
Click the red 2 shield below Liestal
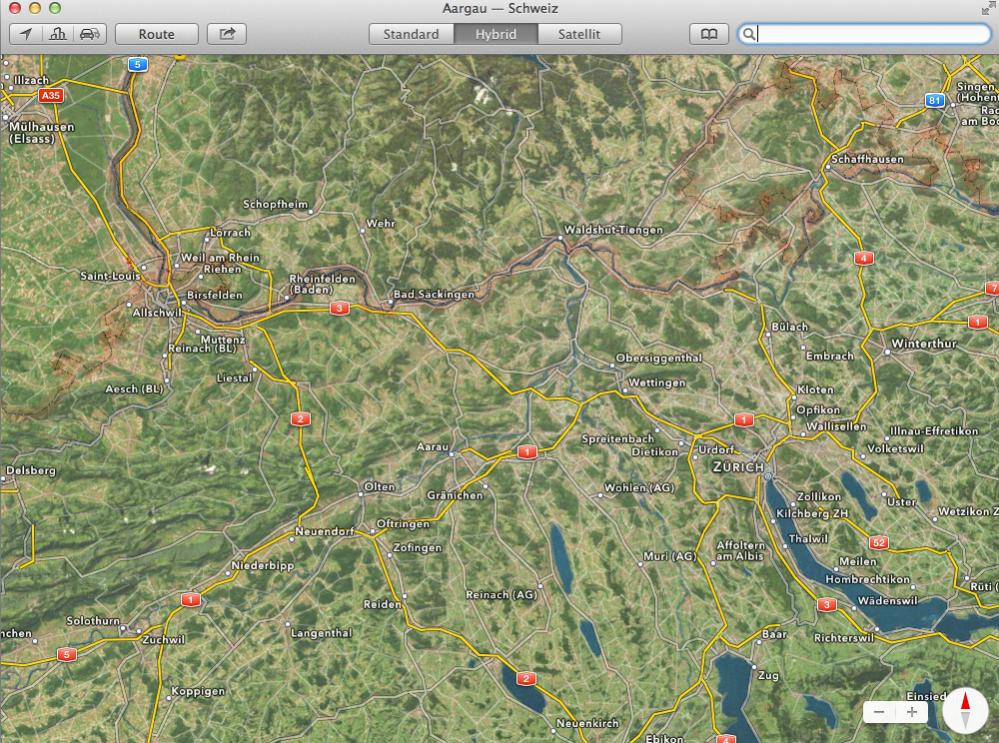[300, 419]
